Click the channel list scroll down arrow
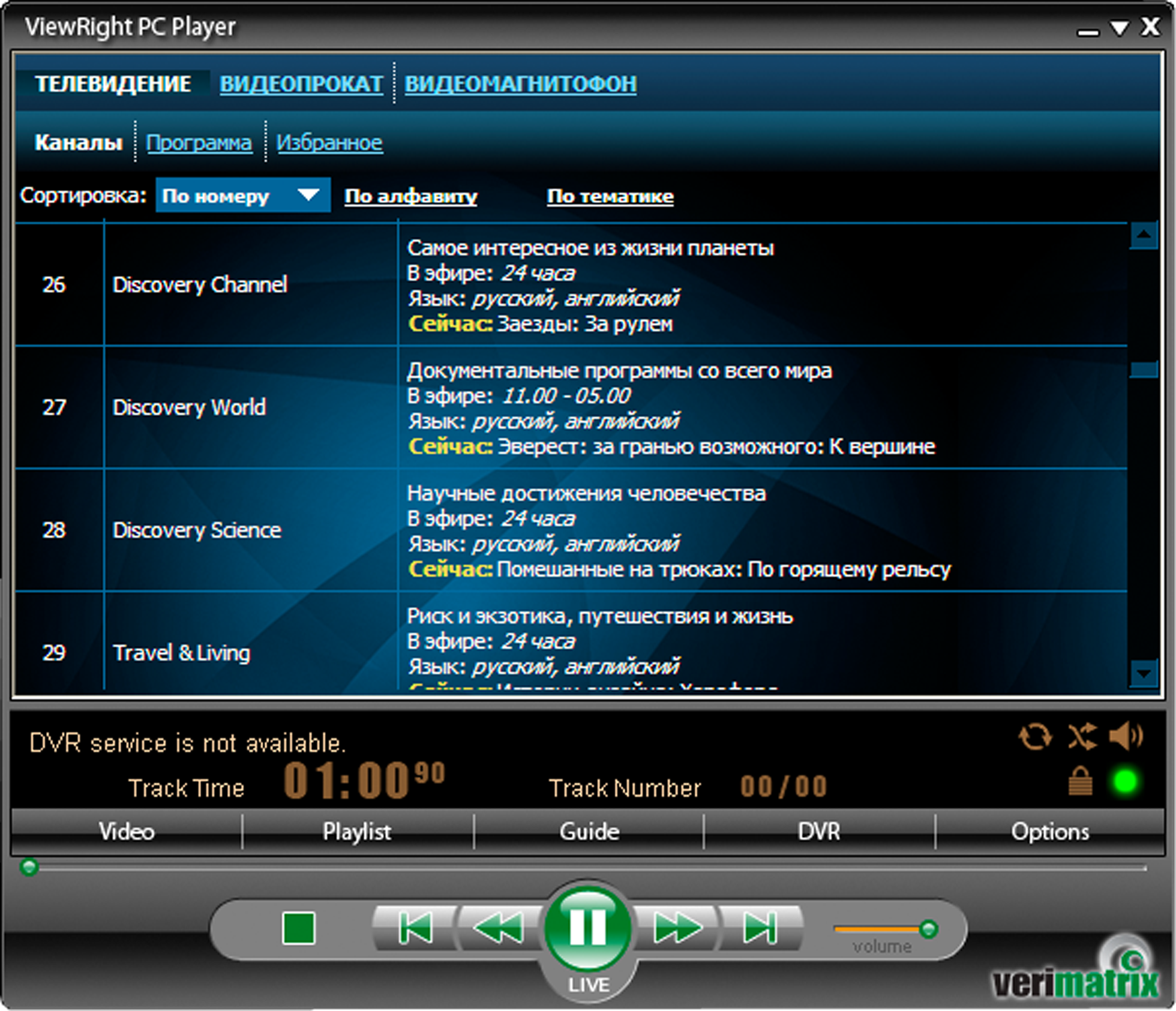The height and width of the screenshot is (1011, 1176). point(1144,674)
